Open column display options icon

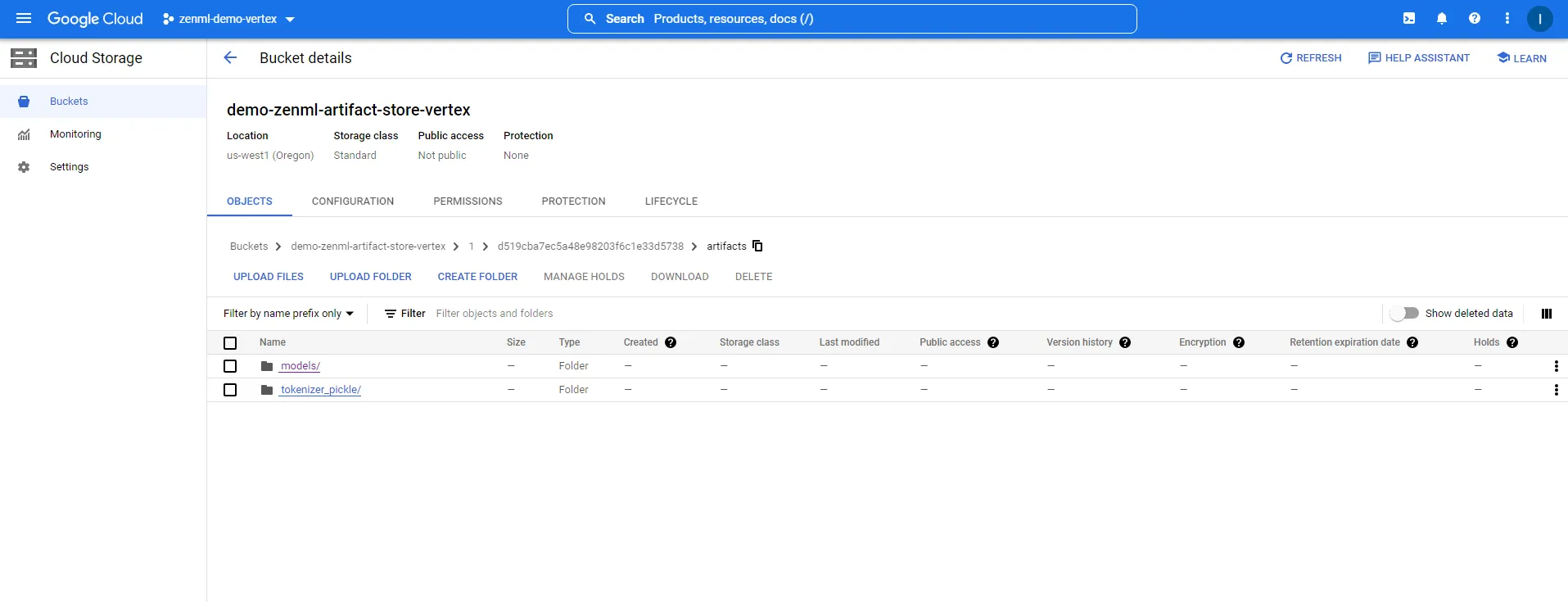[1547, 314]
